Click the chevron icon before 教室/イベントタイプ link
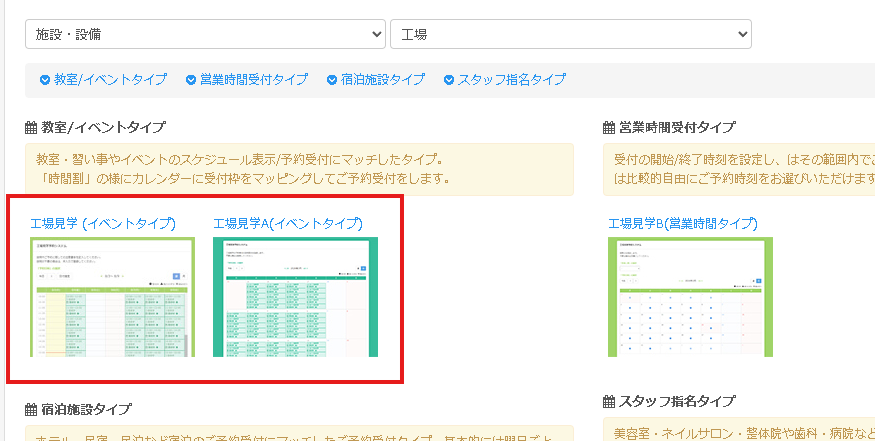The width and height of the screenshot is (875, 441). pyautogui.click(x=45, y=80)
